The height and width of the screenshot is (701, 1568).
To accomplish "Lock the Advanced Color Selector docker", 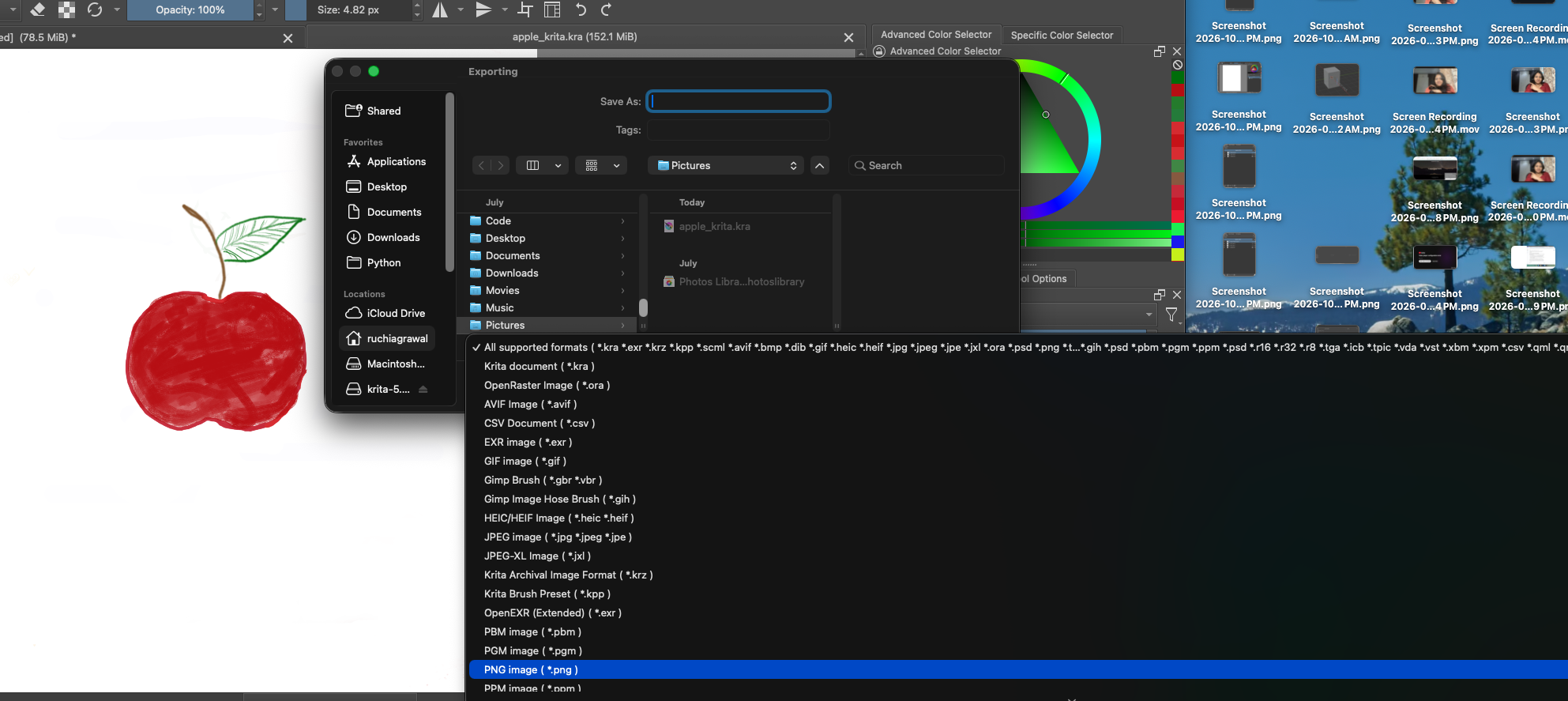I will tap(878, 51).
